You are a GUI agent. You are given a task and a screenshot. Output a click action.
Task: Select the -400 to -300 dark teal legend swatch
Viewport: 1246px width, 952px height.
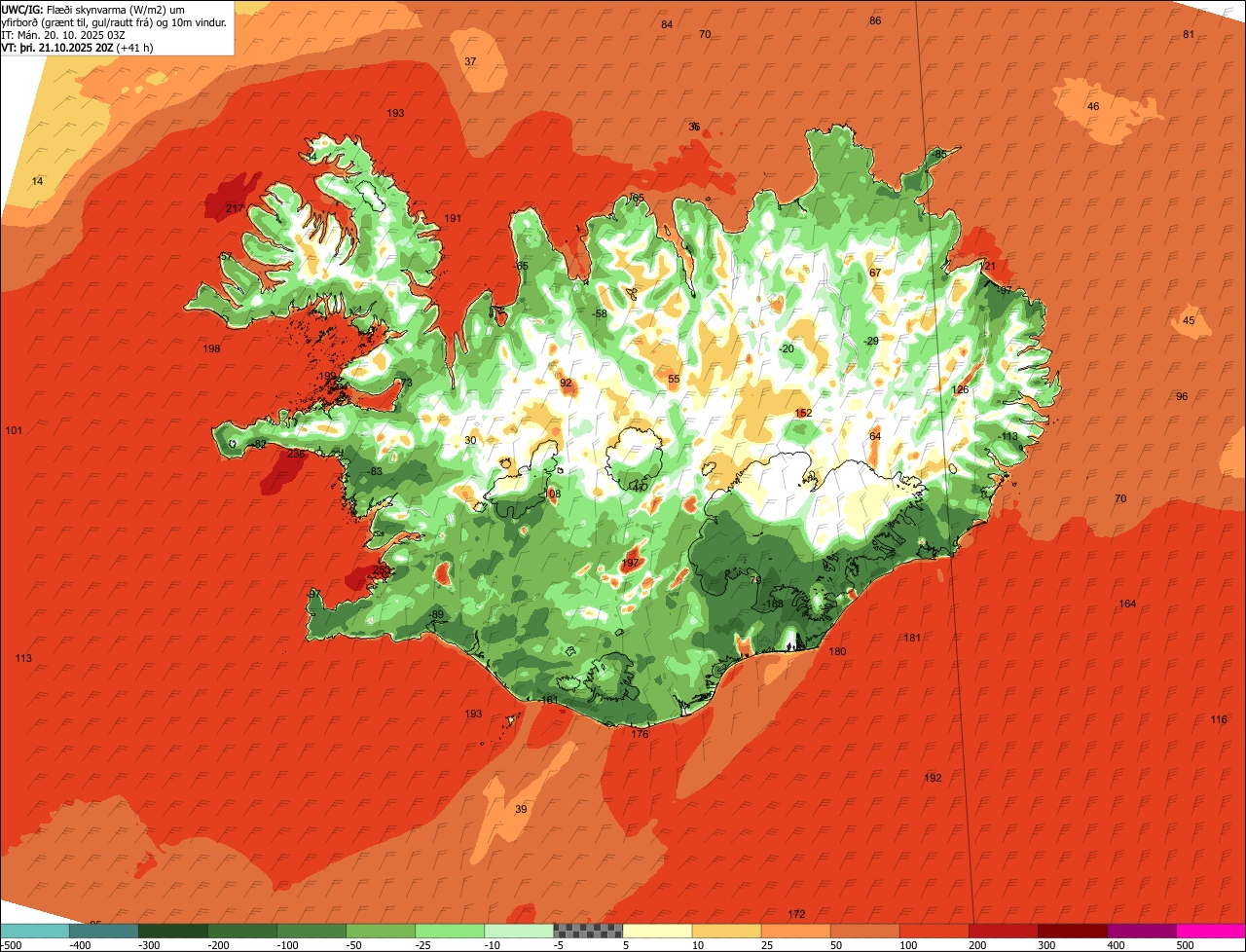[103, 931]
